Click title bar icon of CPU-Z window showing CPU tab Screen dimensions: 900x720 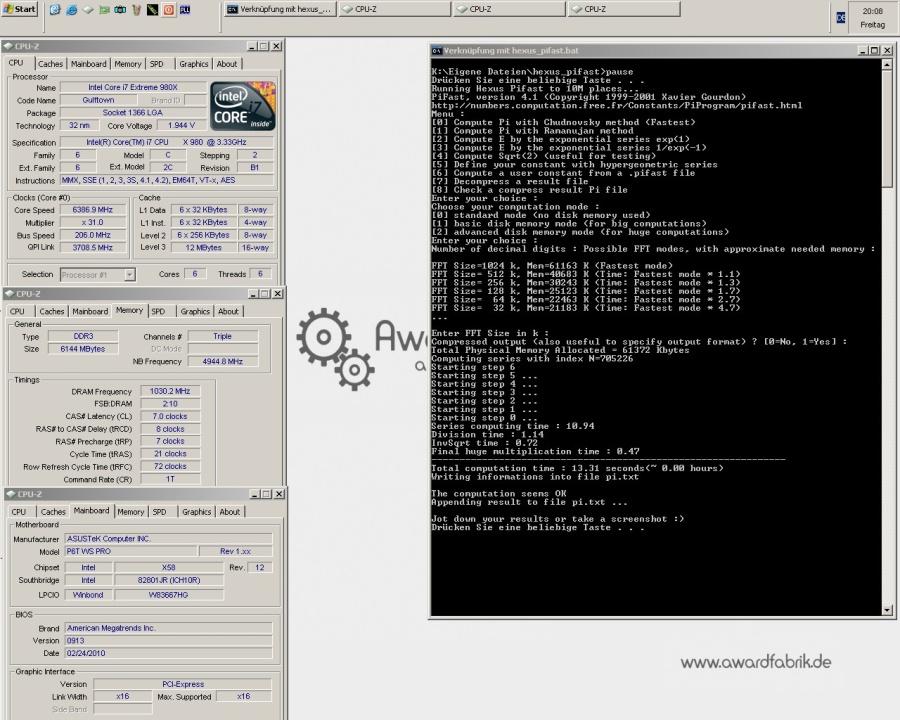point(8,46)
